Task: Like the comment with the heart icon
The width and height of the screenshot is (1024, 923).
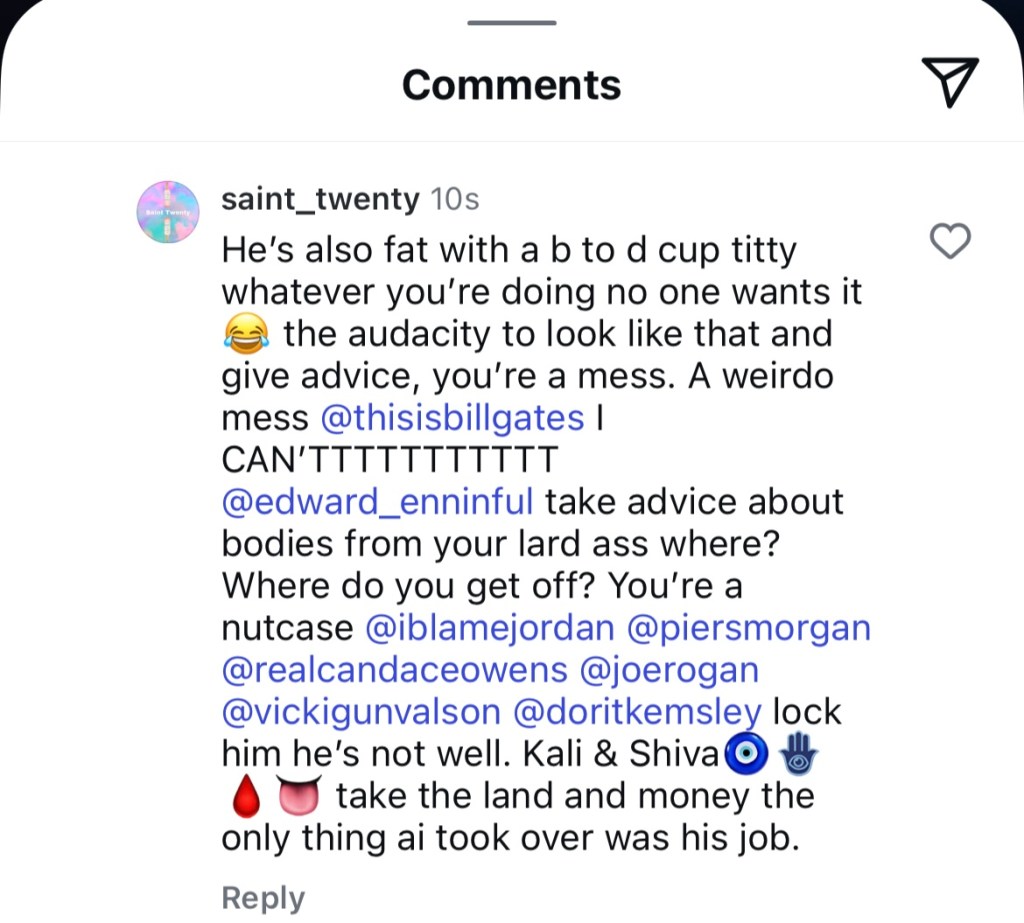Action: 950,241
